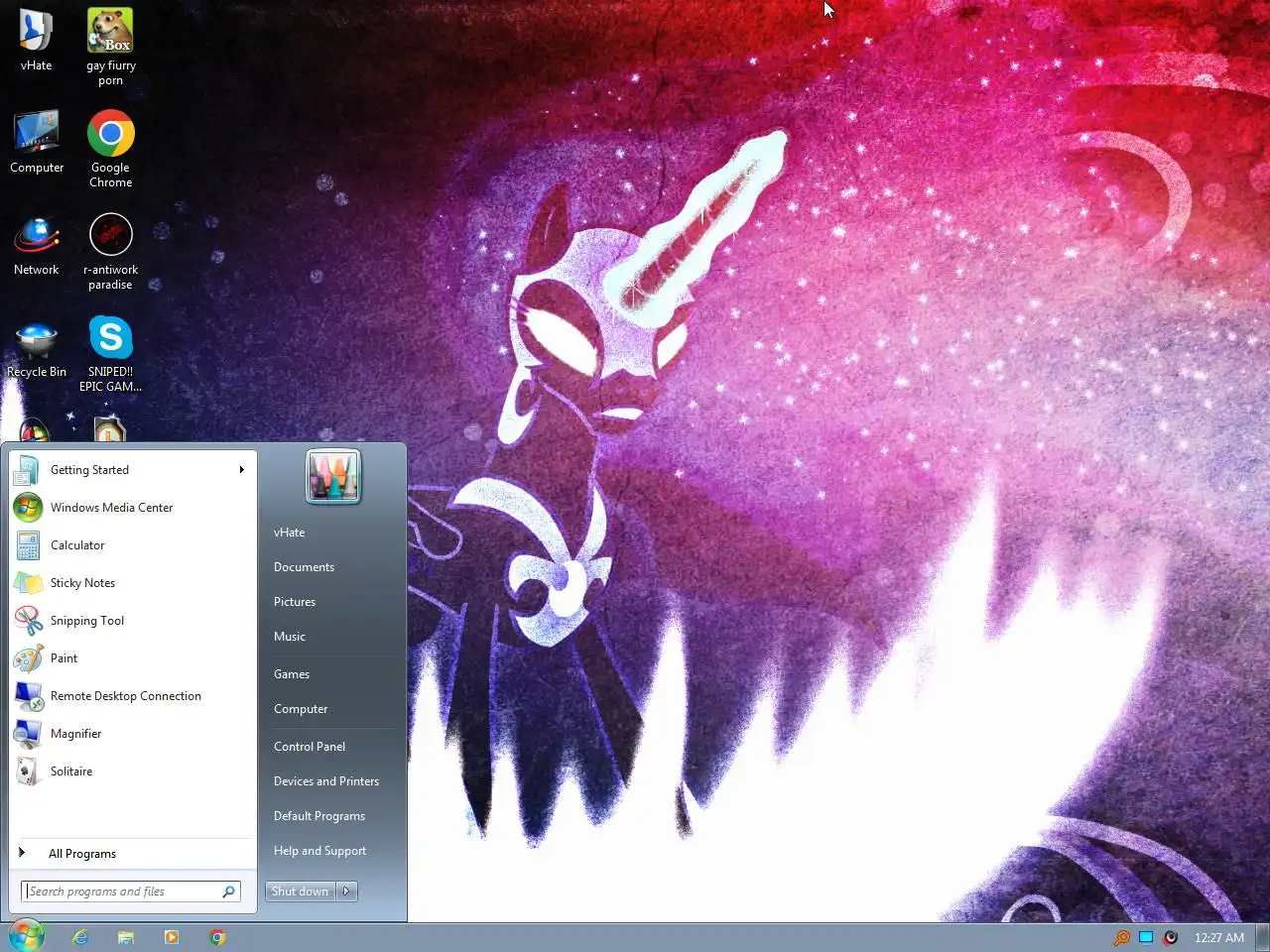The width and height of the screenshot is (1270, 952).
Task: Click the Getting Started icon in Start menu
Action: [28, 470]
